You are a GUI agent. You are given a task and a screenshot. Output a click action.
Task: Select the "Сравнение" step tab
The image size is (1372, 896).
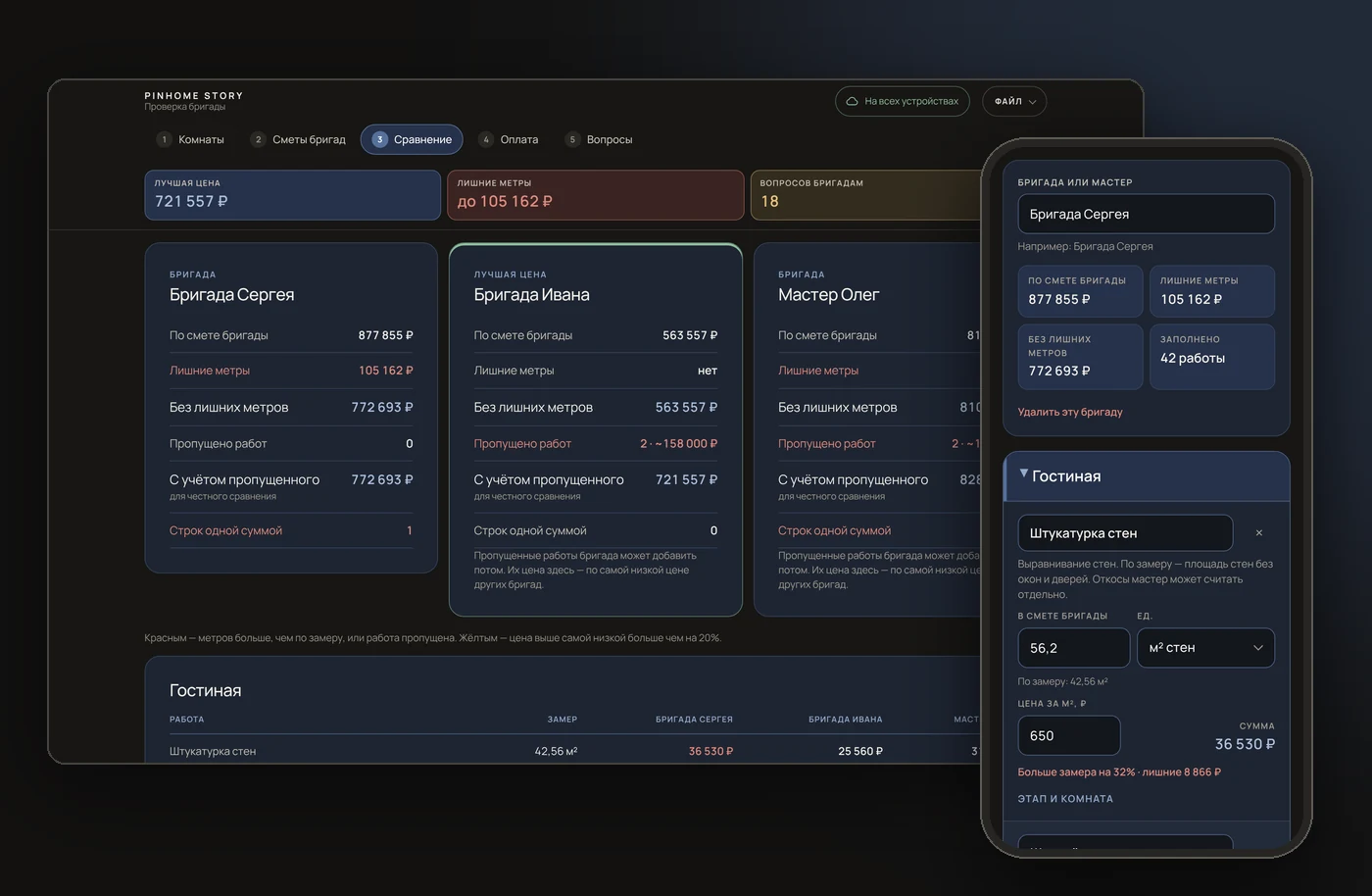coord(412,139)
